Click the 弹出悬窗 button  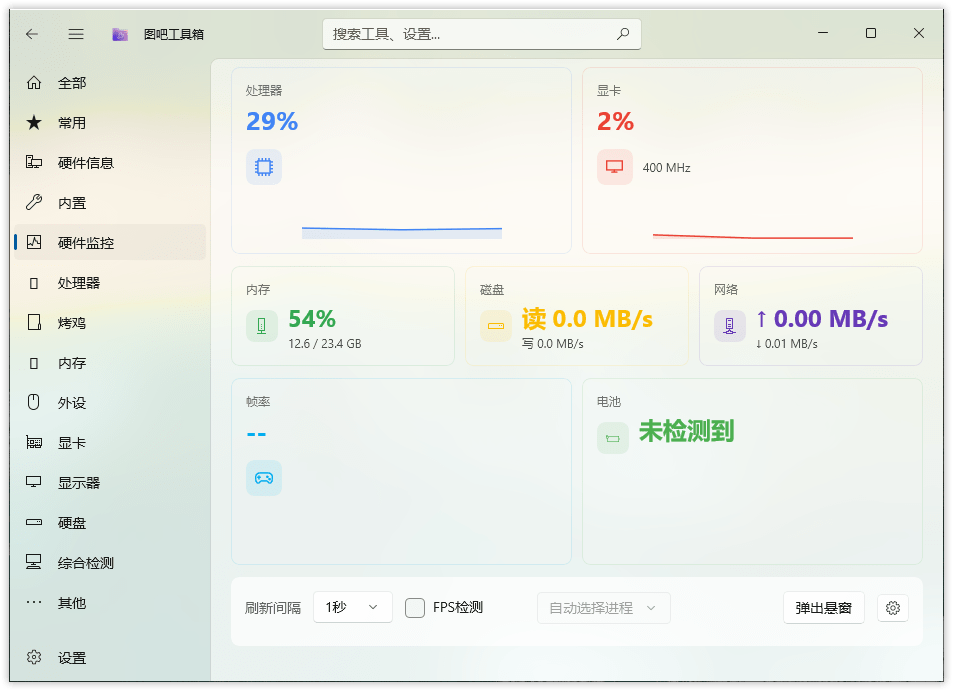824,608
